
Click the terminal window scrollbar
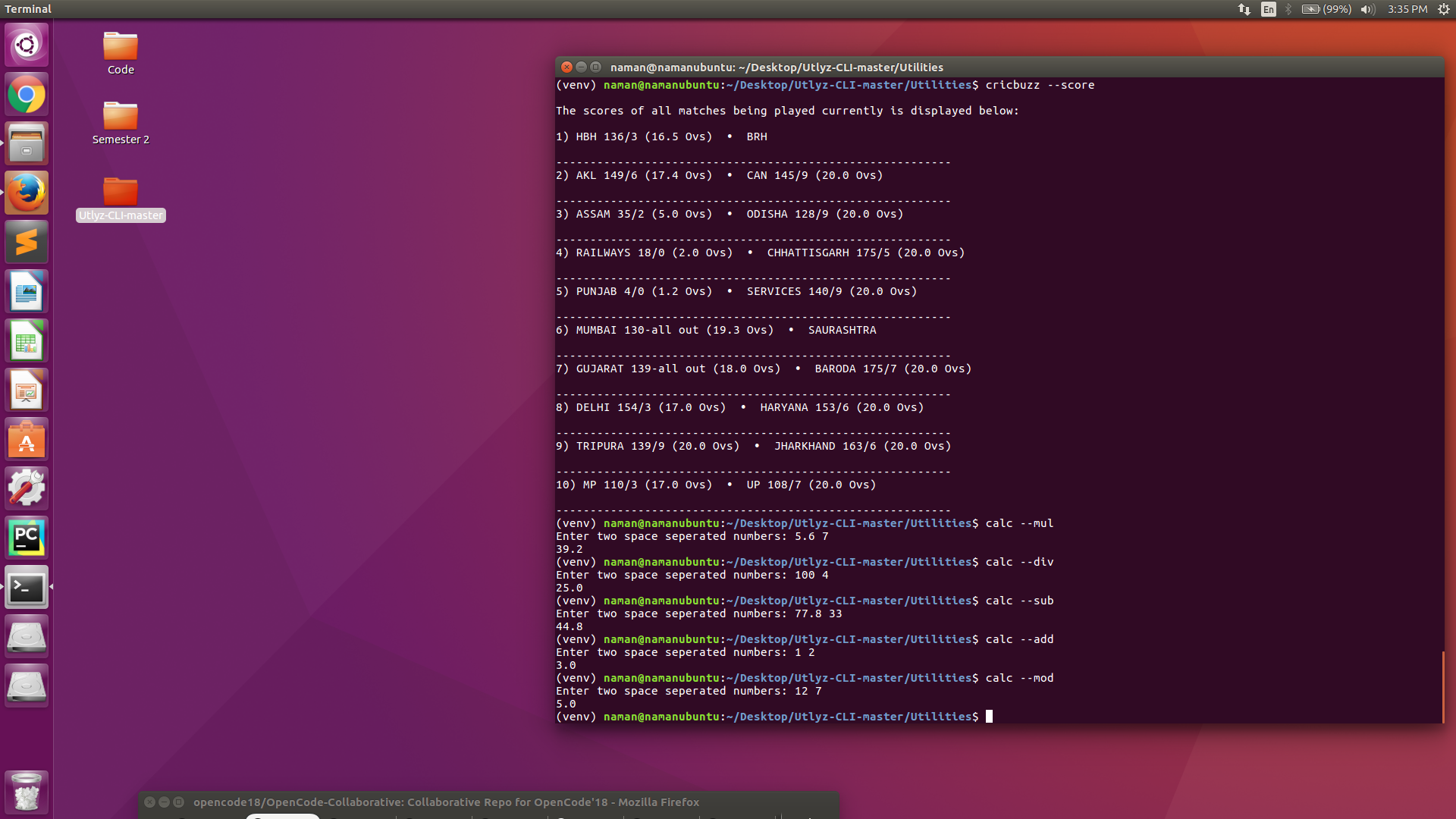click(x=1442, y=686)
